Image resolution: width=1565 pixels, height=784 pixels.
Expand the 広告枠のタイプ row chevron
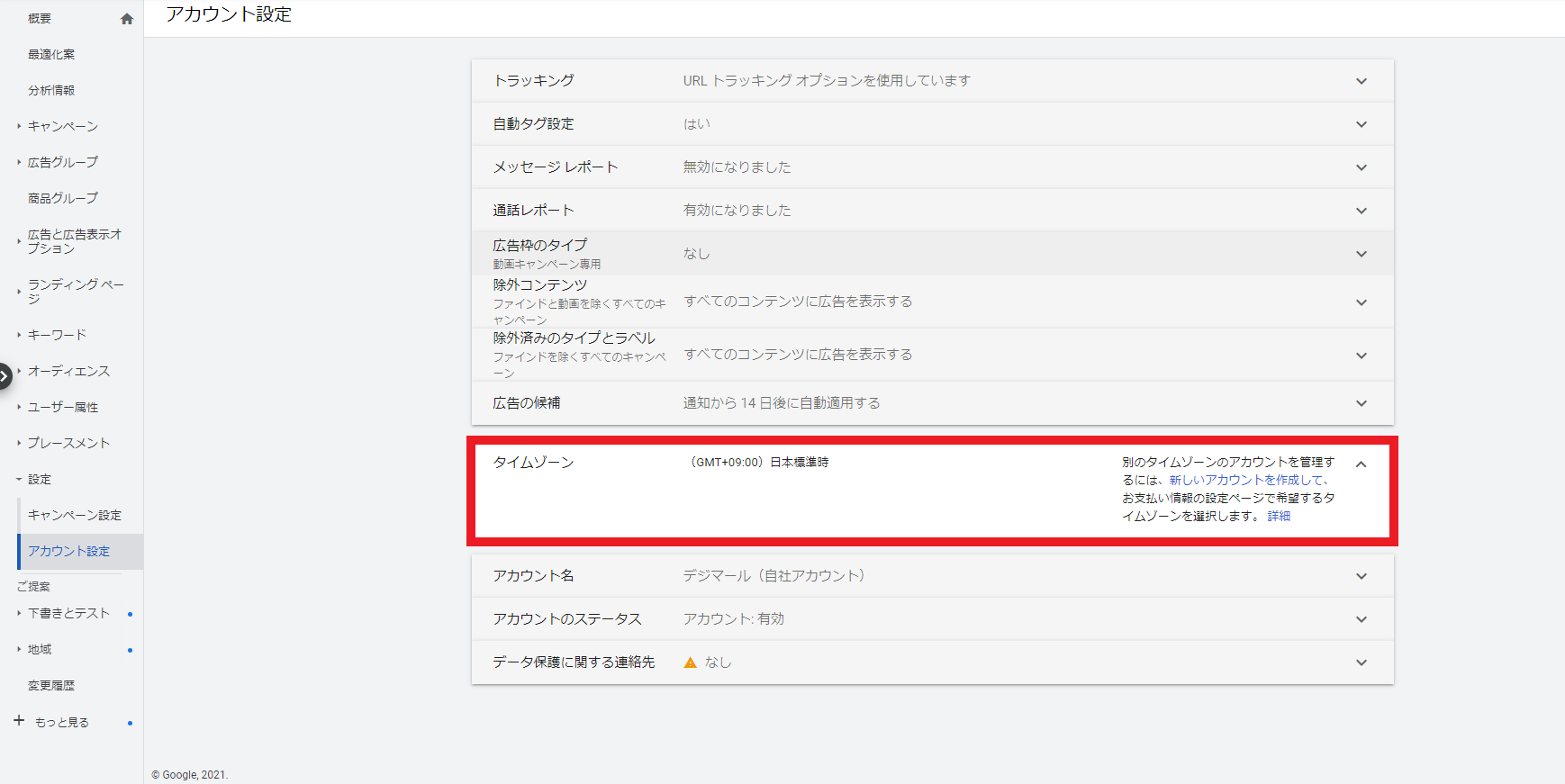(1361, 254)
